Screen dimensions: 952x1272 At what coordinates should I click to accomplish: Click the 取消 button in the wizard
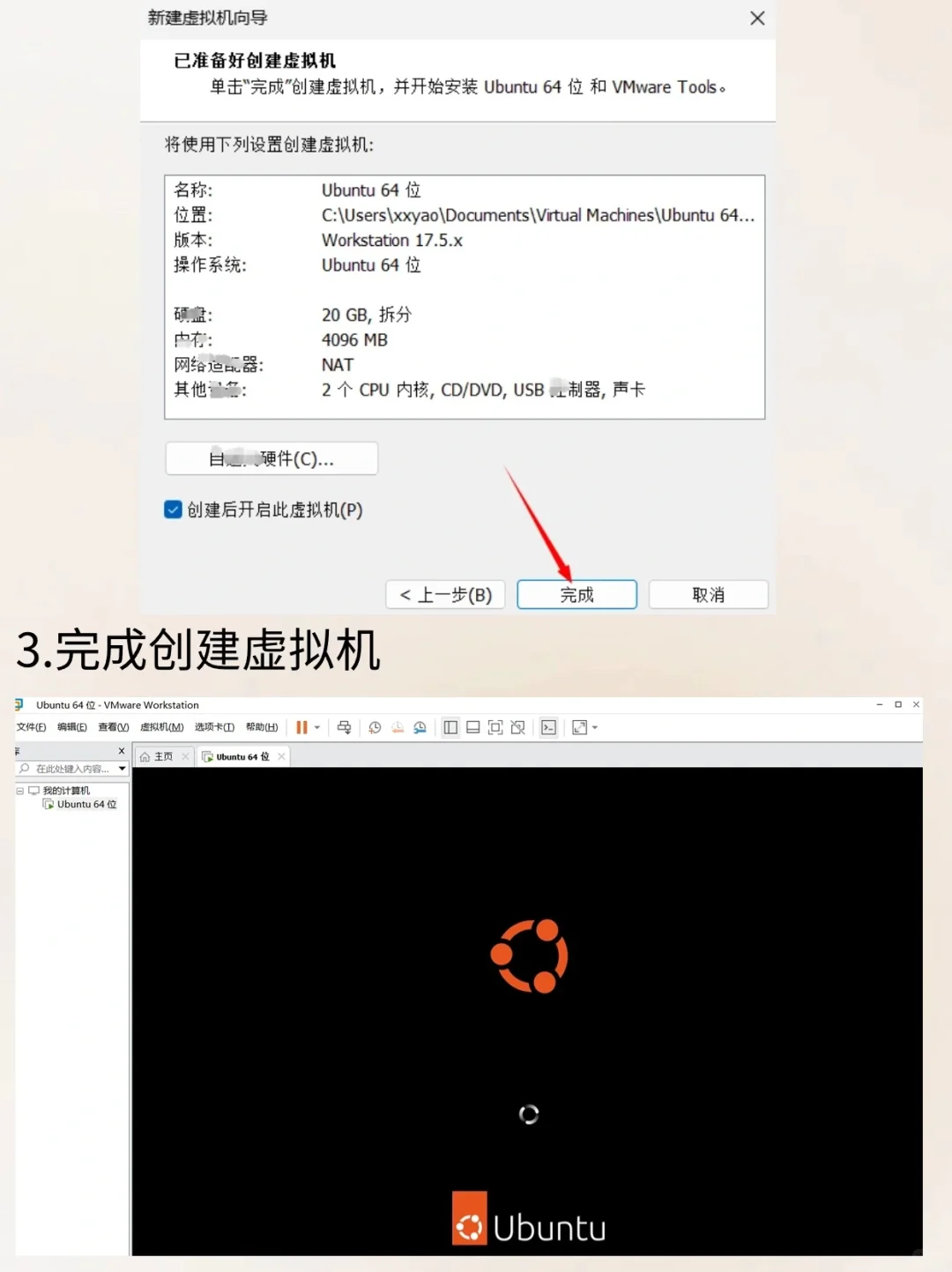708,594
